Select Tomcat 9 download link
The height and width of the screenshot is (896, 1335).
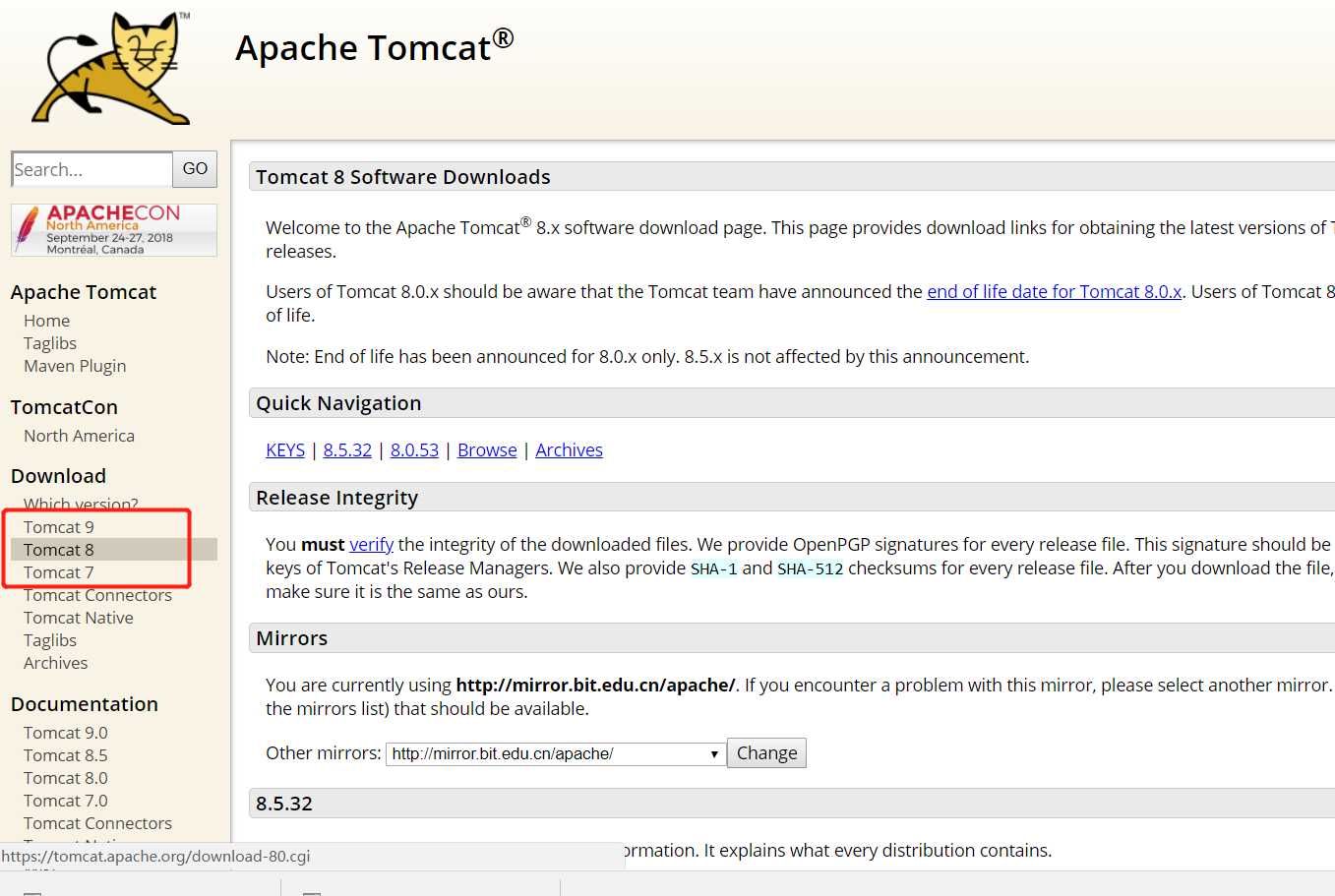pyautogui.click(x=59, y=527)
